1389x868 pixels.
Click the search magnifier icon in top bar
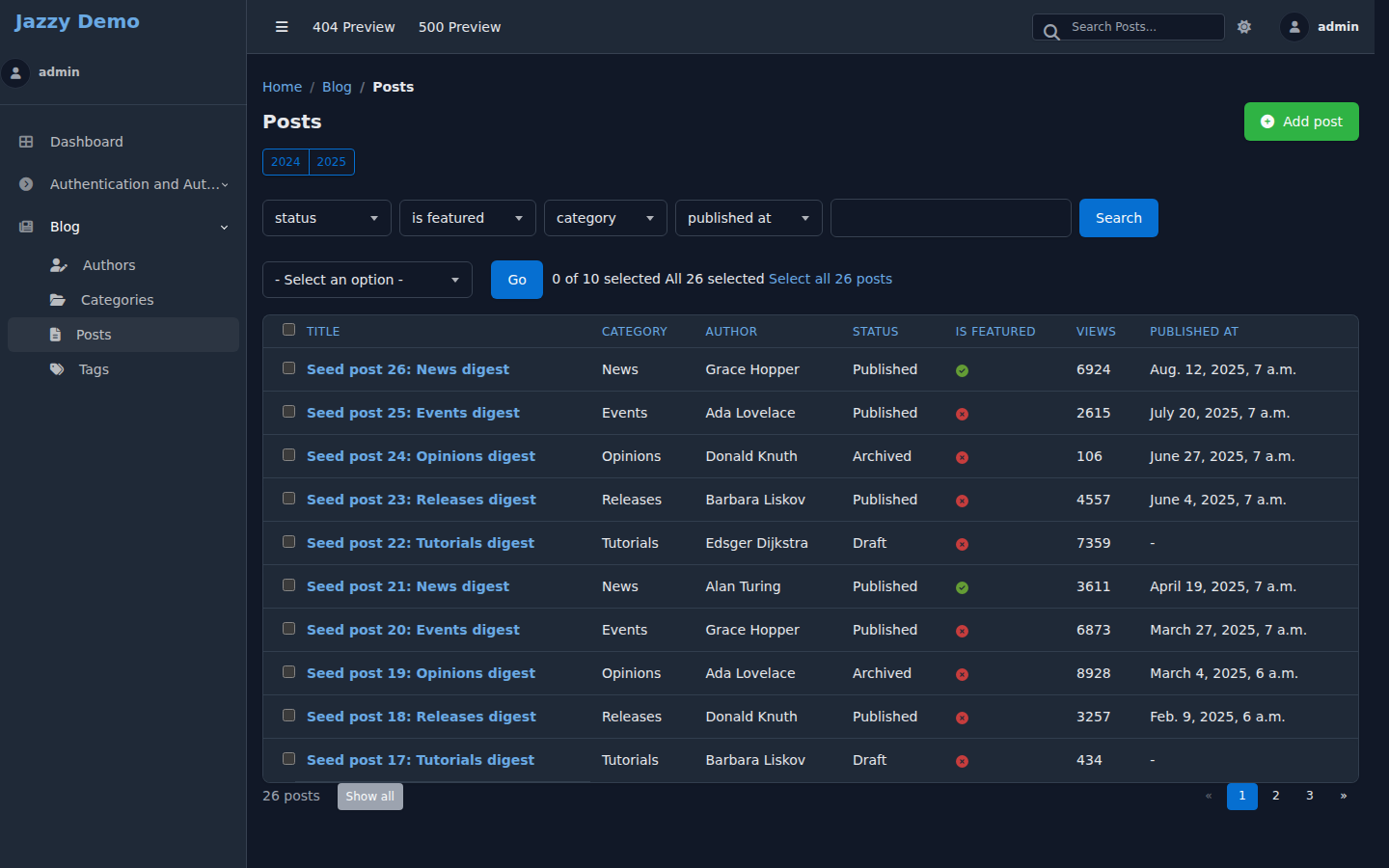tap(1051, 33)
